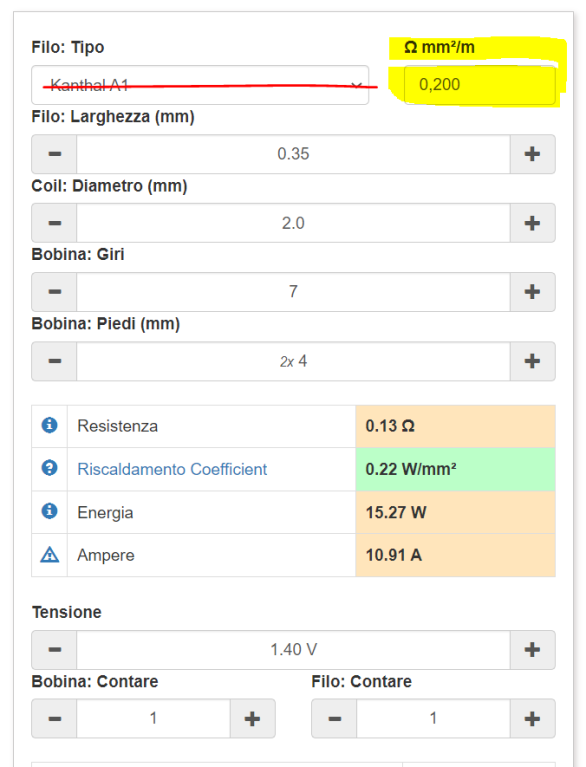The image size is (586, 767).
Task: Increase Bobina Piedi with plus button
Action: coord(532,361)
